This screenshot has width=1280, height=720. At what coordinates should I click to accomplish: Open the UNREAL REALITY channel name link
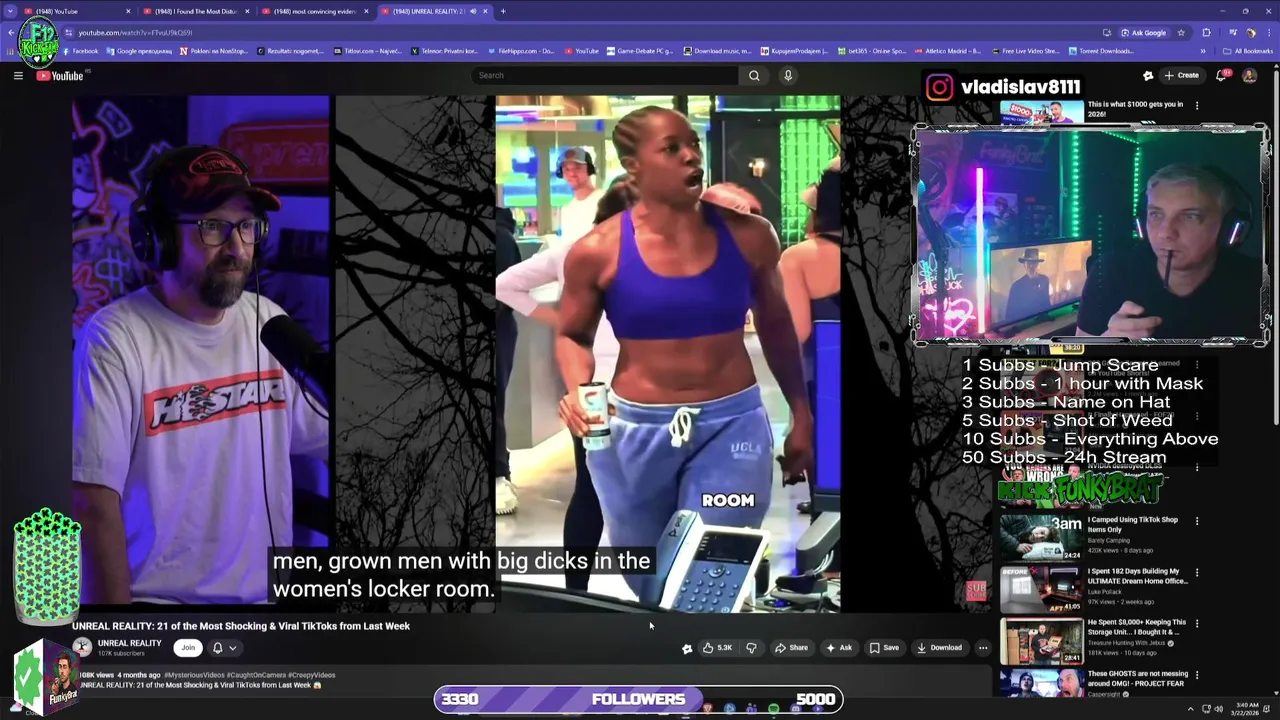point(129,643)
